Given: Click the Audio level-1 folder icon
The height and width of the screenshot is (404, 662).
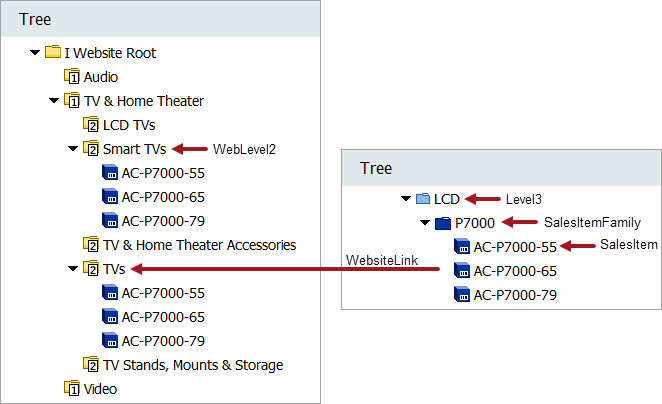Looking at the screenshot, I should click(x=72, y=77).
